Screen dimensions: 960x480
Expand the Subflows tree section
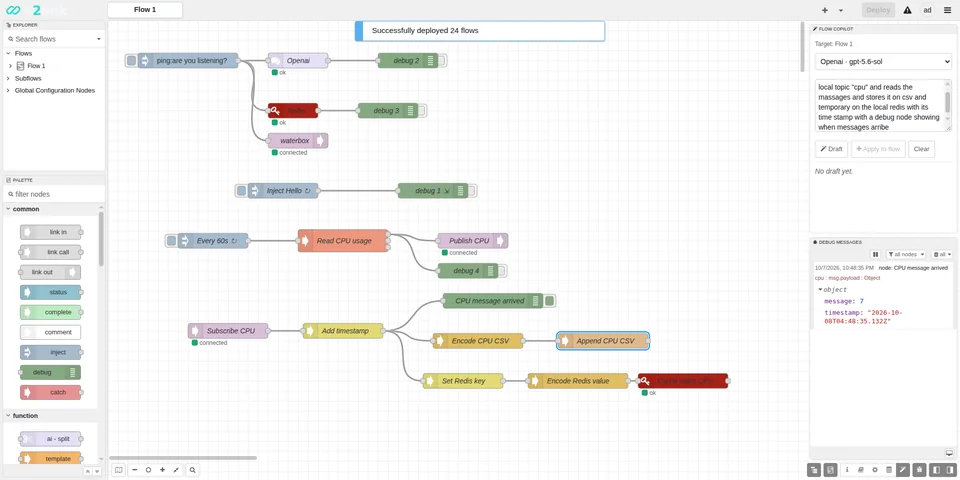tap(8, 78)
